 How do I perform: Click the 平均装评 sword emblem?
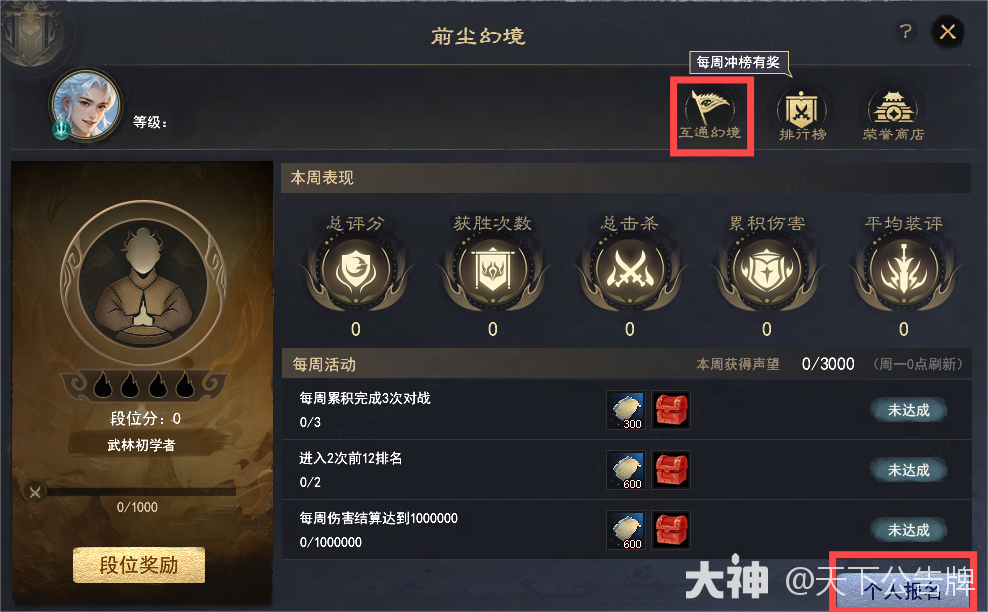tap(904, 270)
